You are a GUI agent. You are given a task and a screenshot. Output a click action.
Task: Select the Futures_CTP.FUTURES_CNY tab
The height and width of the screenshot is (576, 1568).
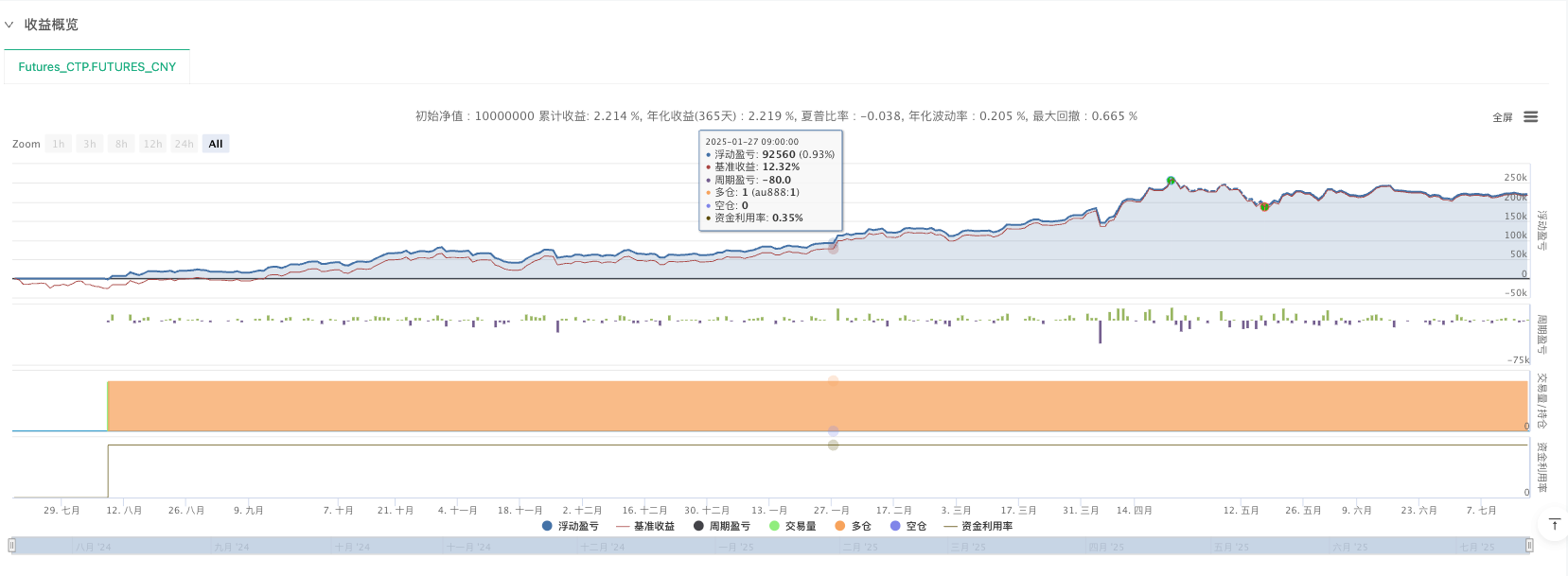coord(97,67)
